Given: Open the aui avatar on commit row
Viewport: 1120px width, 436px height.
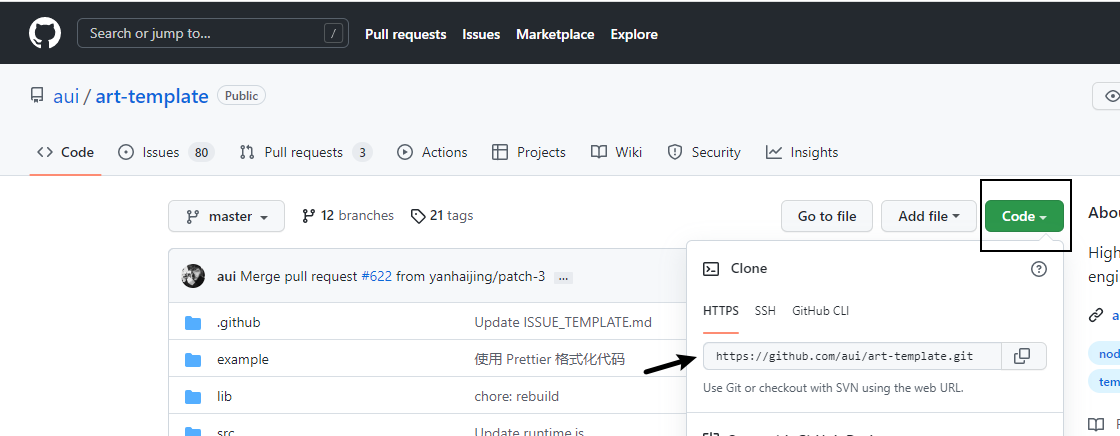Looking at the screenshot, I should point(193,277).
